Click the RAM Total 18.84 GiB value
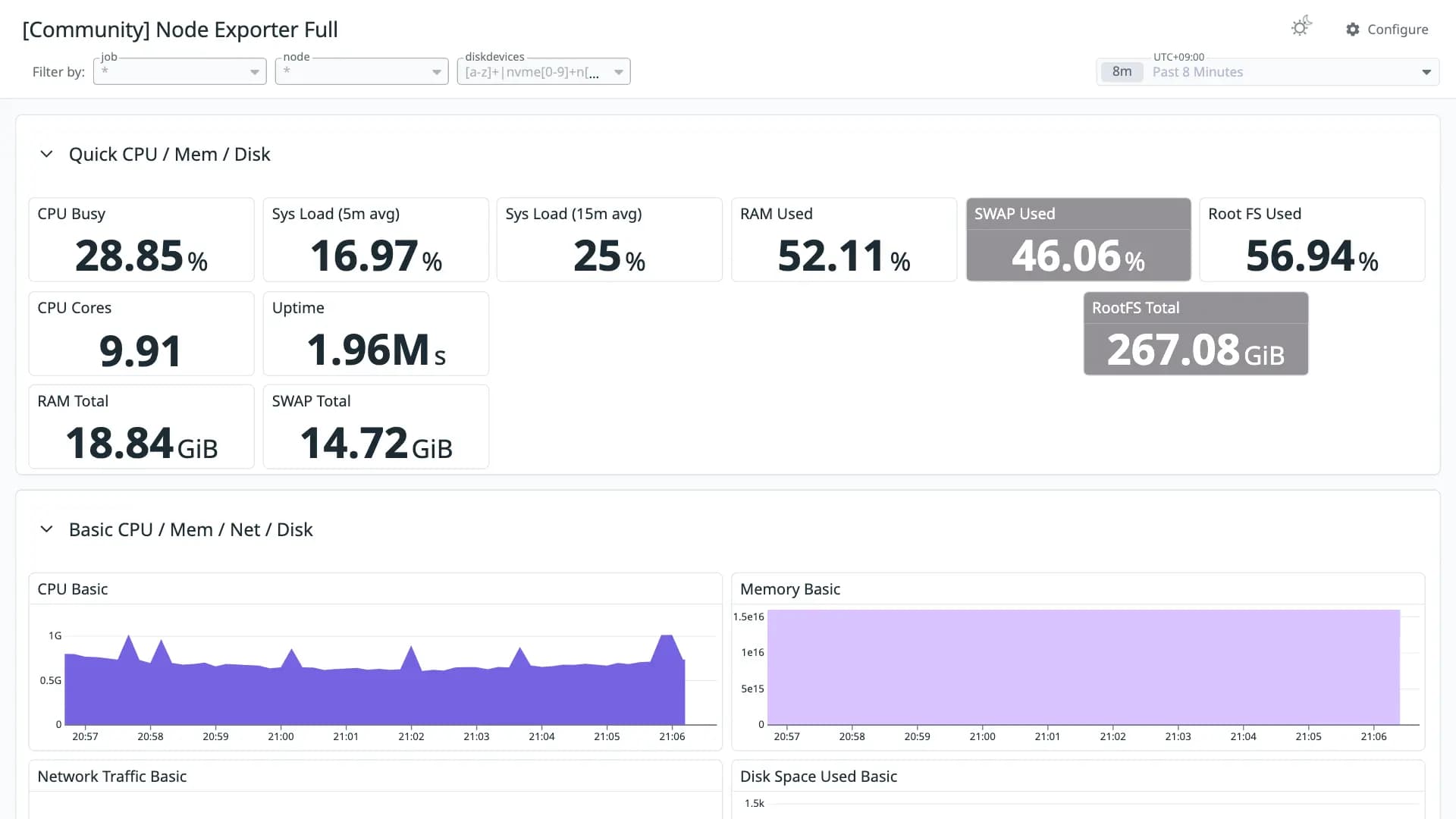The height and width of the screenshot is (819, 1456). [x=141, y=444]
